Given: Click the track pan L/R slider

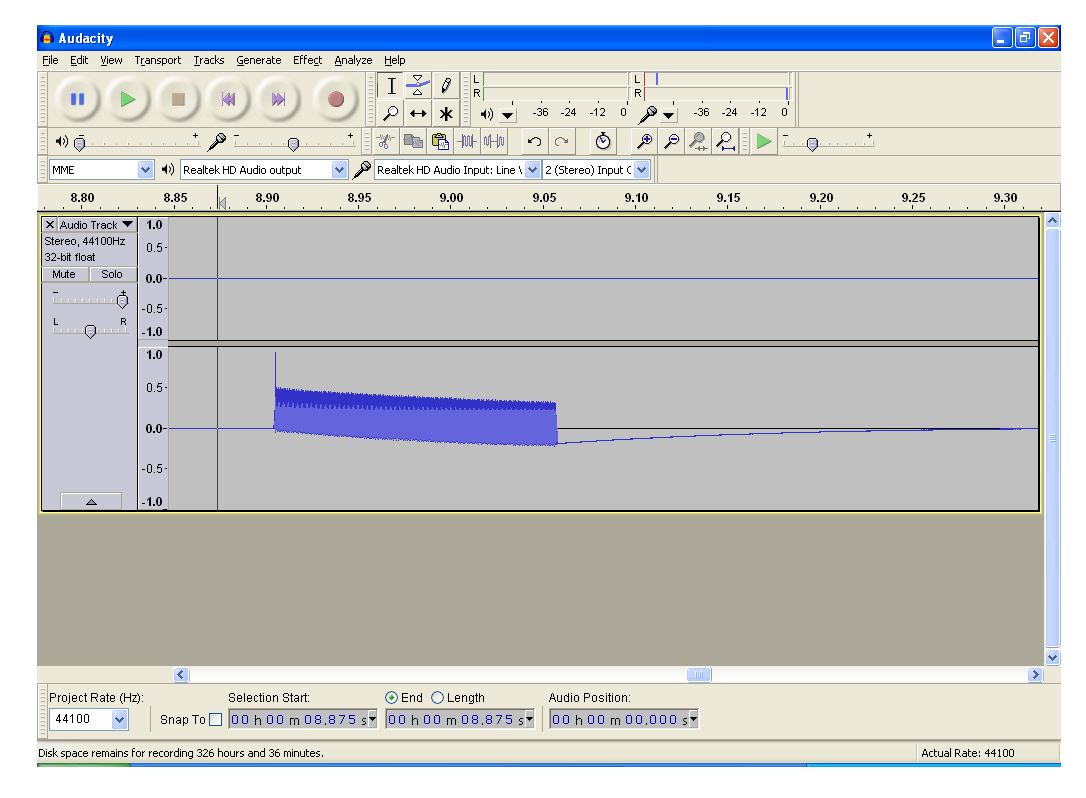Looking at the screenshot, I should [x=90, y=331].
